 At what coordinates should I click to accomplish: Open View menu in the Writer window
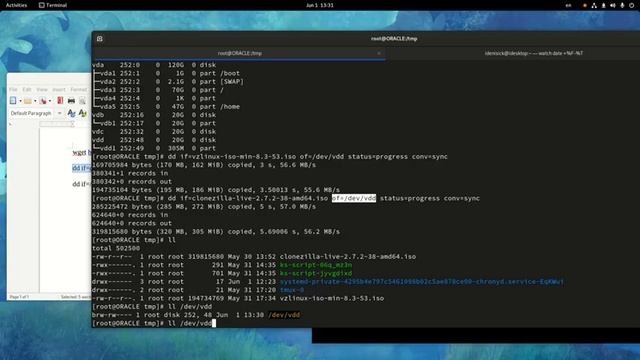(42, 89)
